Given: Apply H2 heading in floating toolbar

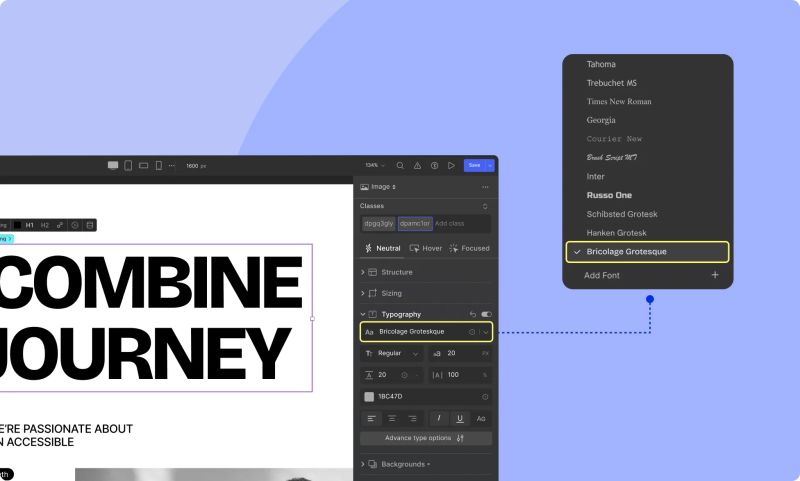Looking at the screenshot, I should [45, 225].
